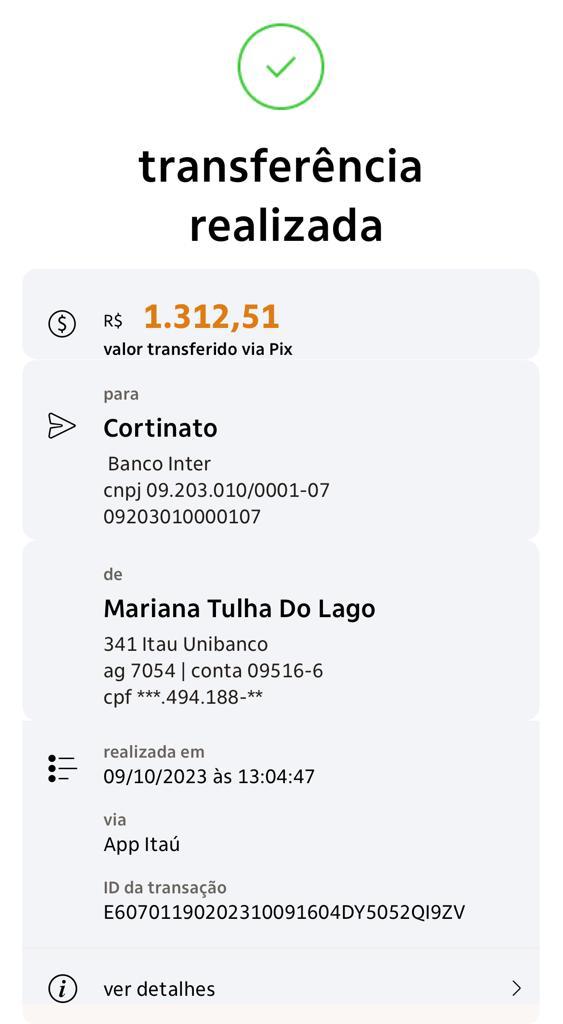Click the valor transferido via Pix label

coord(198,349)
